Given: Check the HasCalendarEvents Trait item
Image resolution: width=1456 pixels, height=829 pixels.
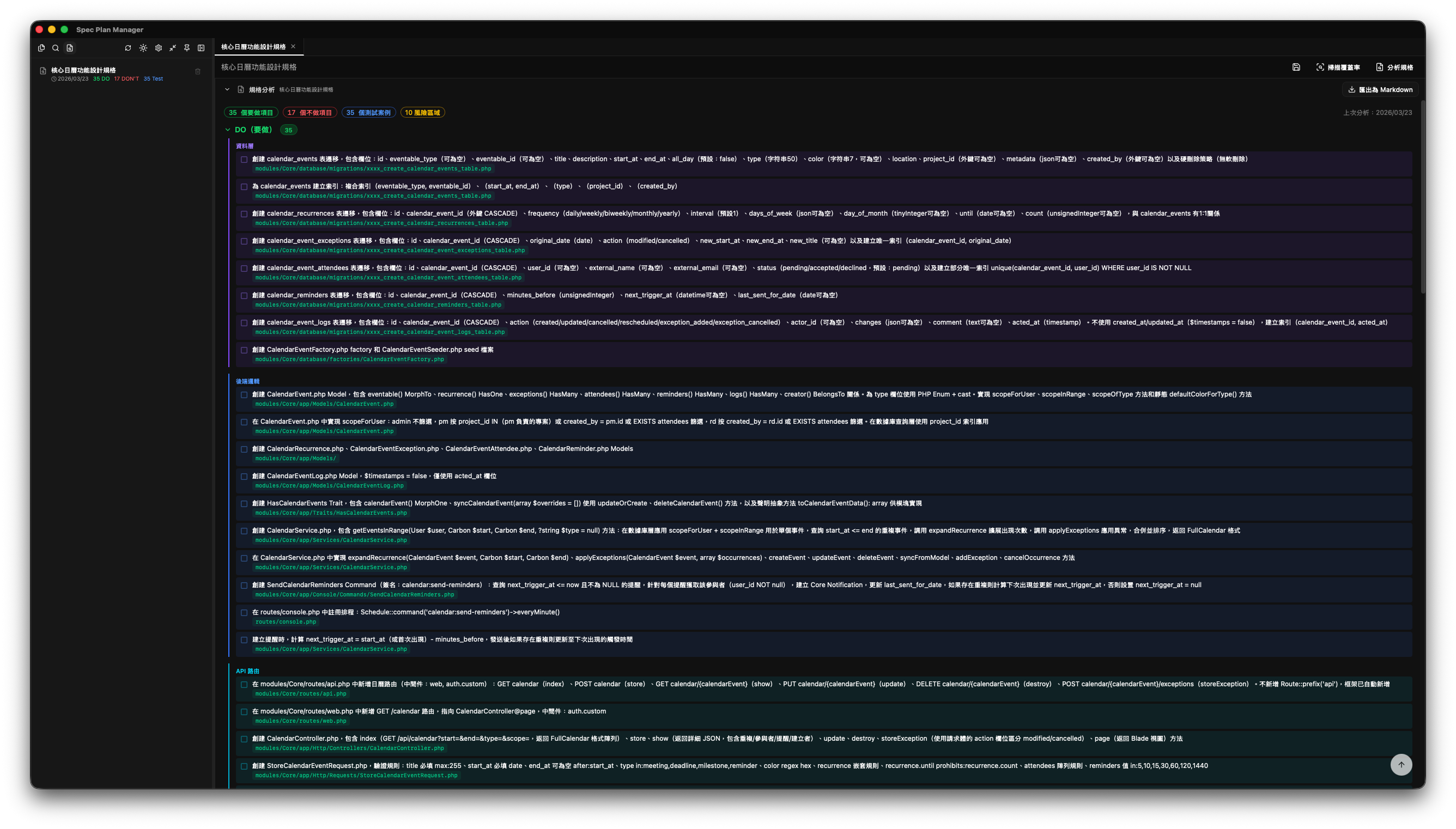Looking at the screenshot, I should click(244, 504).
